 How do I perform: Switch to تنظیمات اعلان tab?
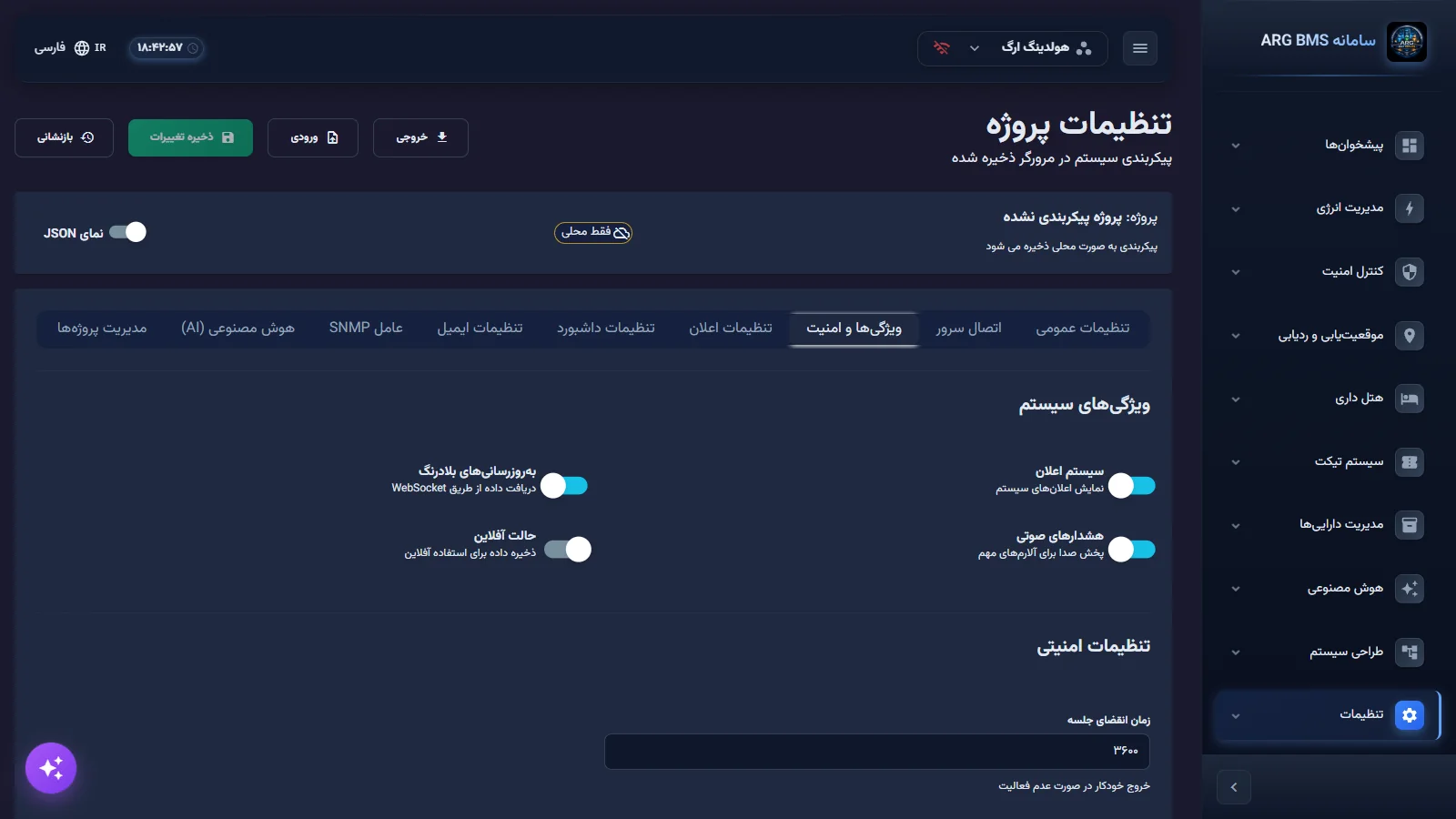(731, 329)
